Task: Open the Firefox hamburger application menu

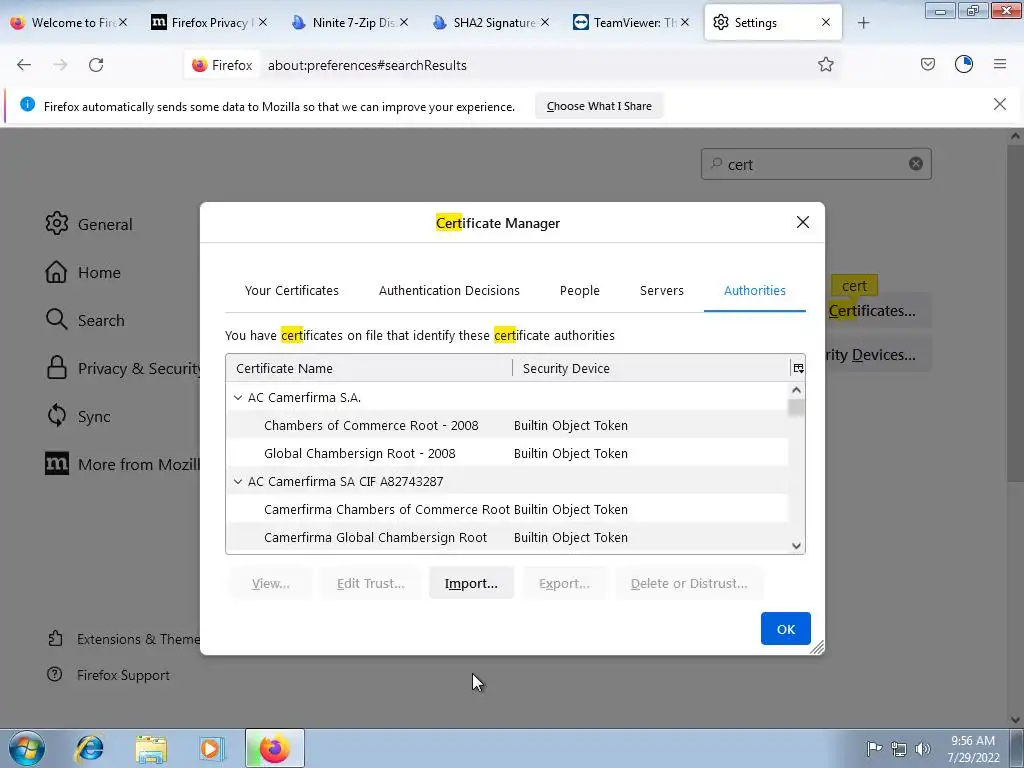Action: pyautogui.click(x=1000, y=64)
